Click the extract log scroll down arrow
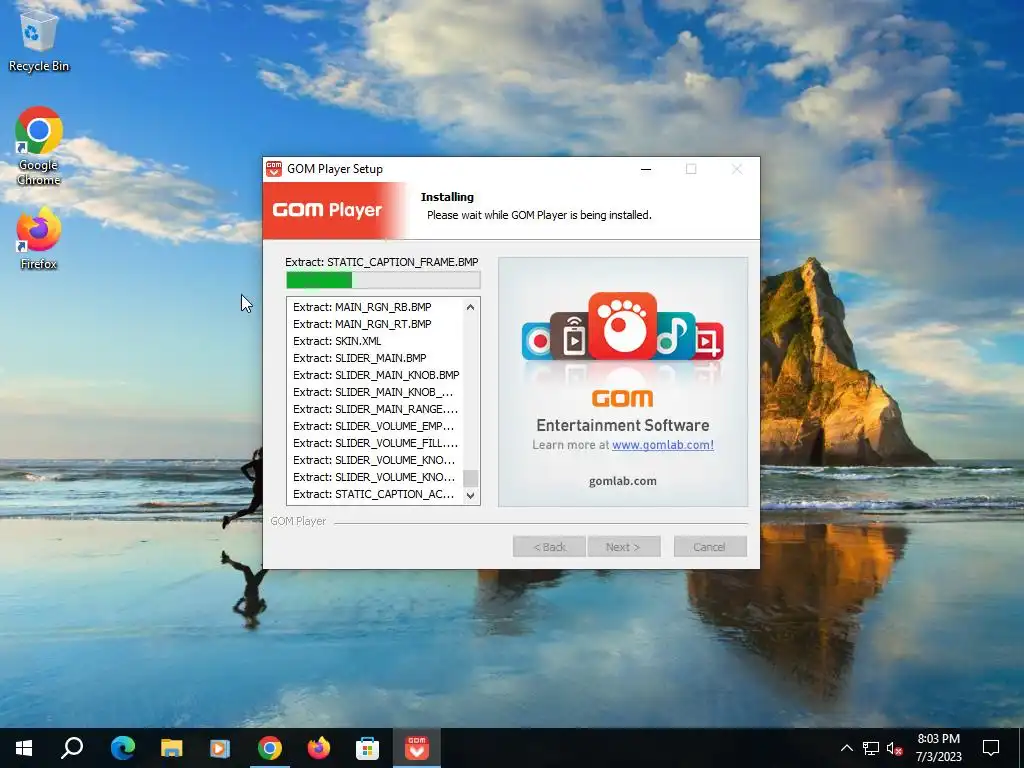Image resolution: width=1024 pixels, height=768 pixels. pos(470,496)
